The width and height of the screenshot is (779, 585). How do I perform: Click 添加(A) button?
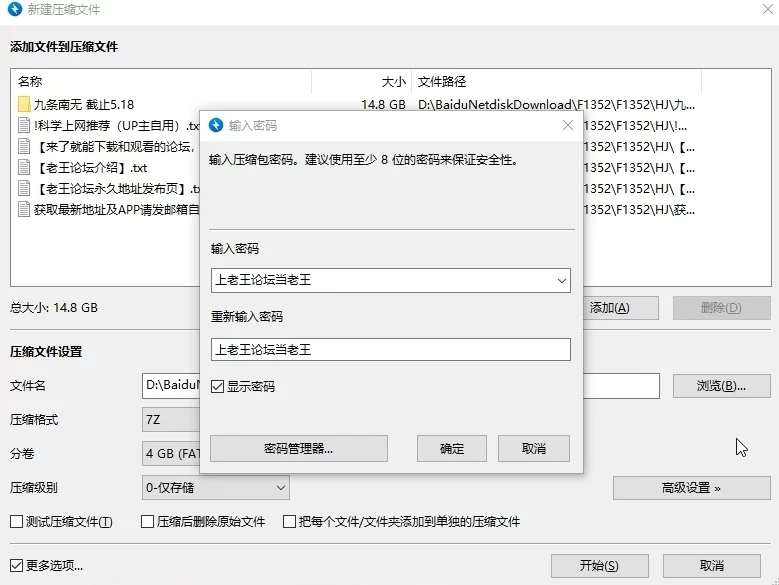(x=621, y=308)
